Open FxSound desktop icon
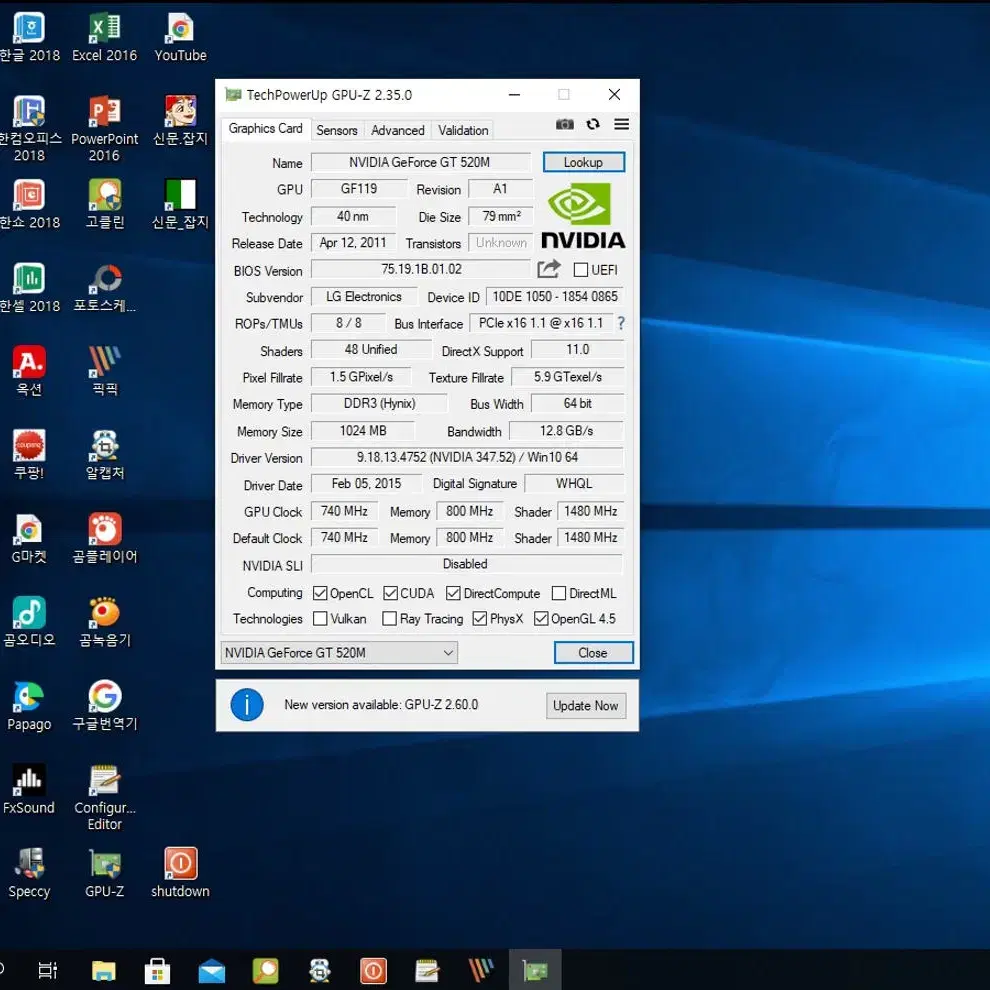Screen dimensions: 990x990 (29, 789)
